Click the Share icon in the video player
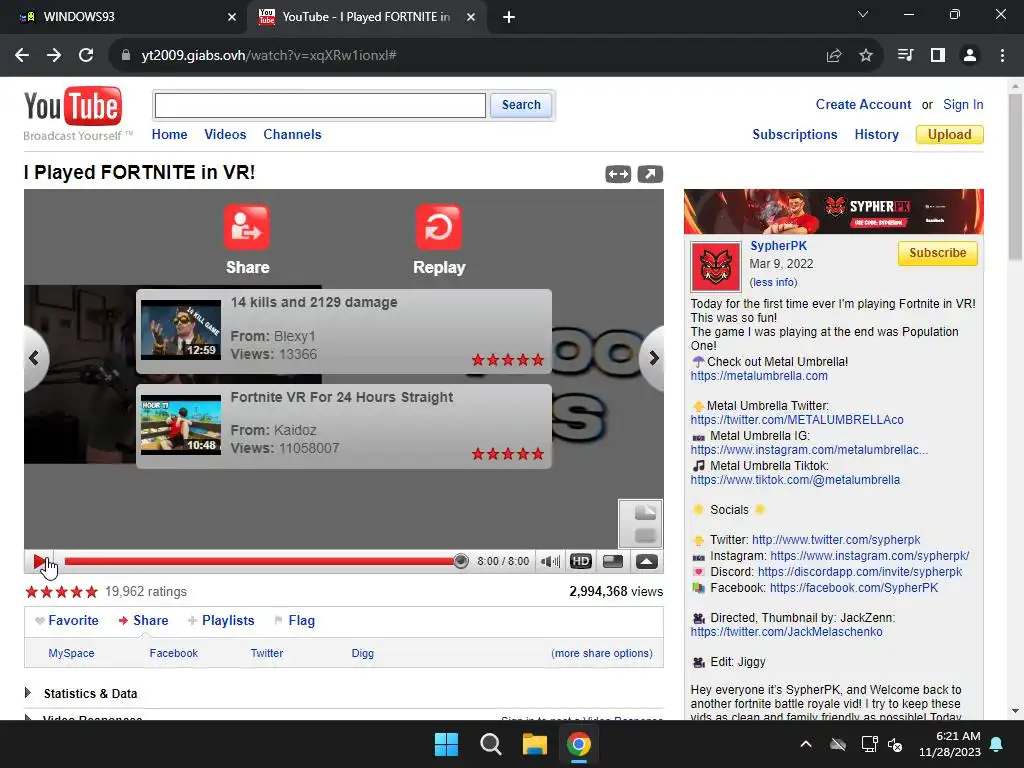 tap(247, 227)
